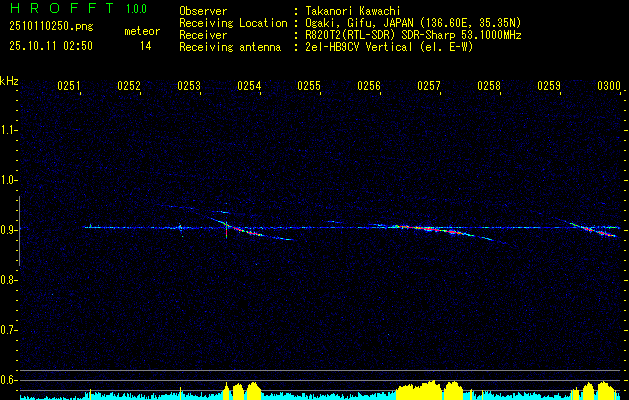Click the meteor count 14
The height and width of the screenshot is (400, 629).
[x=146, y=46]
